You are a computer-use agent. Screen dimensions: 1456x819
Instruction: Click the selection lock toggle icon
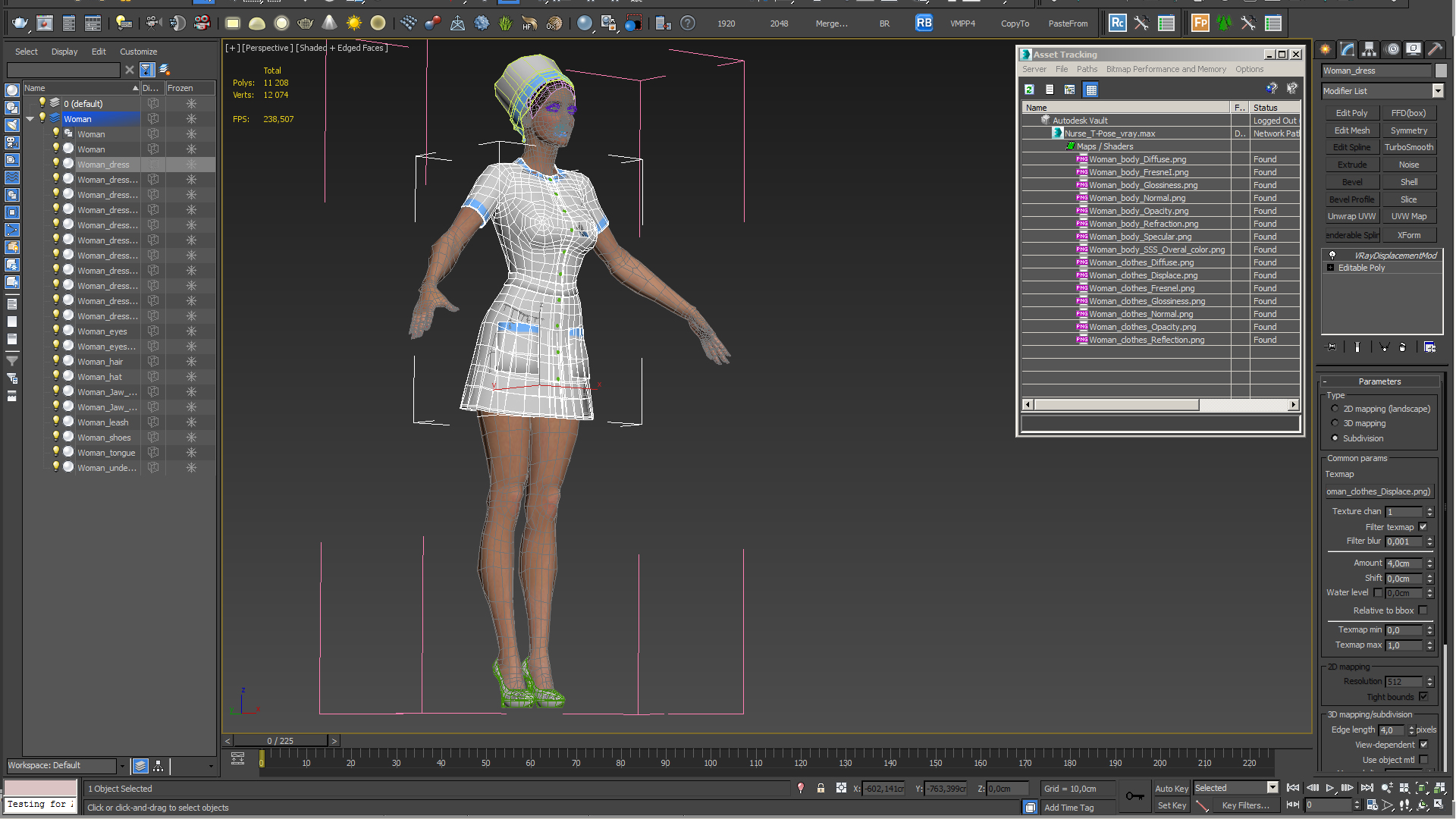coord(821,789)
